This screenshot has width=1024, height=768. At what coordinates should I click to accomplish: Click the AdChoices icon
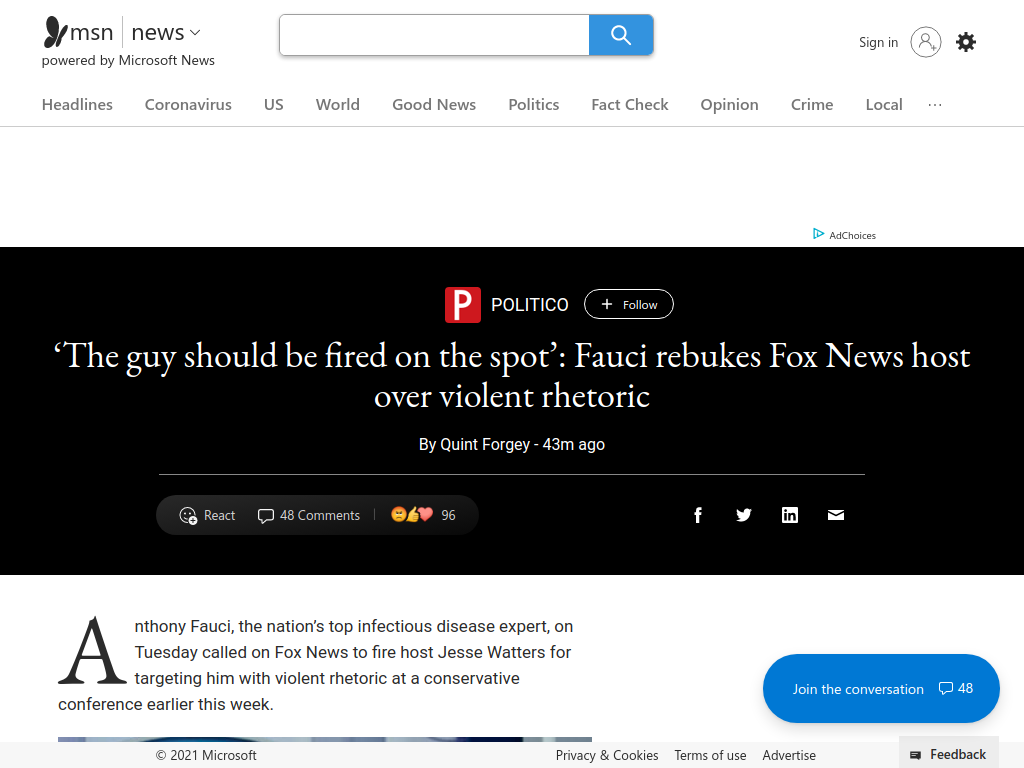(818, 234)
